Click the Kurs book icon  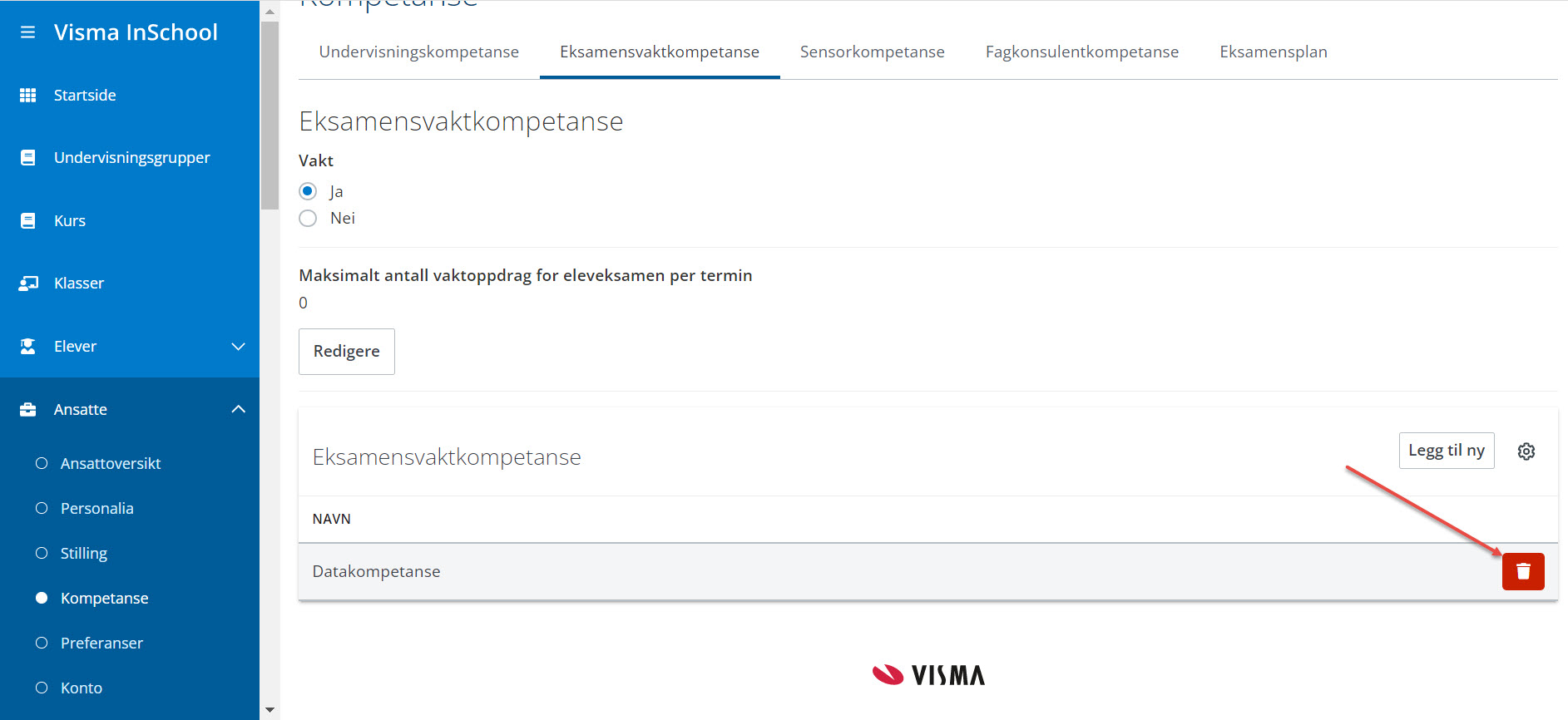click(x=27, y=220)
